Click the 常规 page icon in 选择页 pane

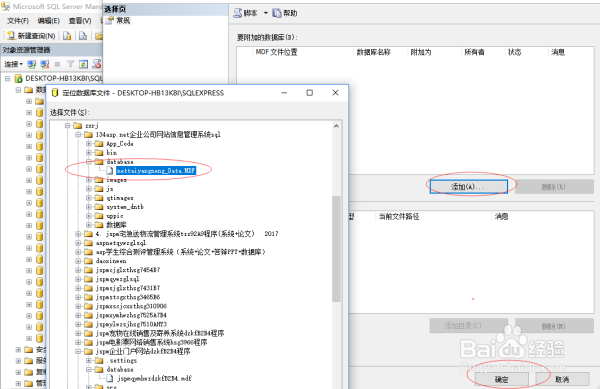pyautogui.click(x=110, y=21)
